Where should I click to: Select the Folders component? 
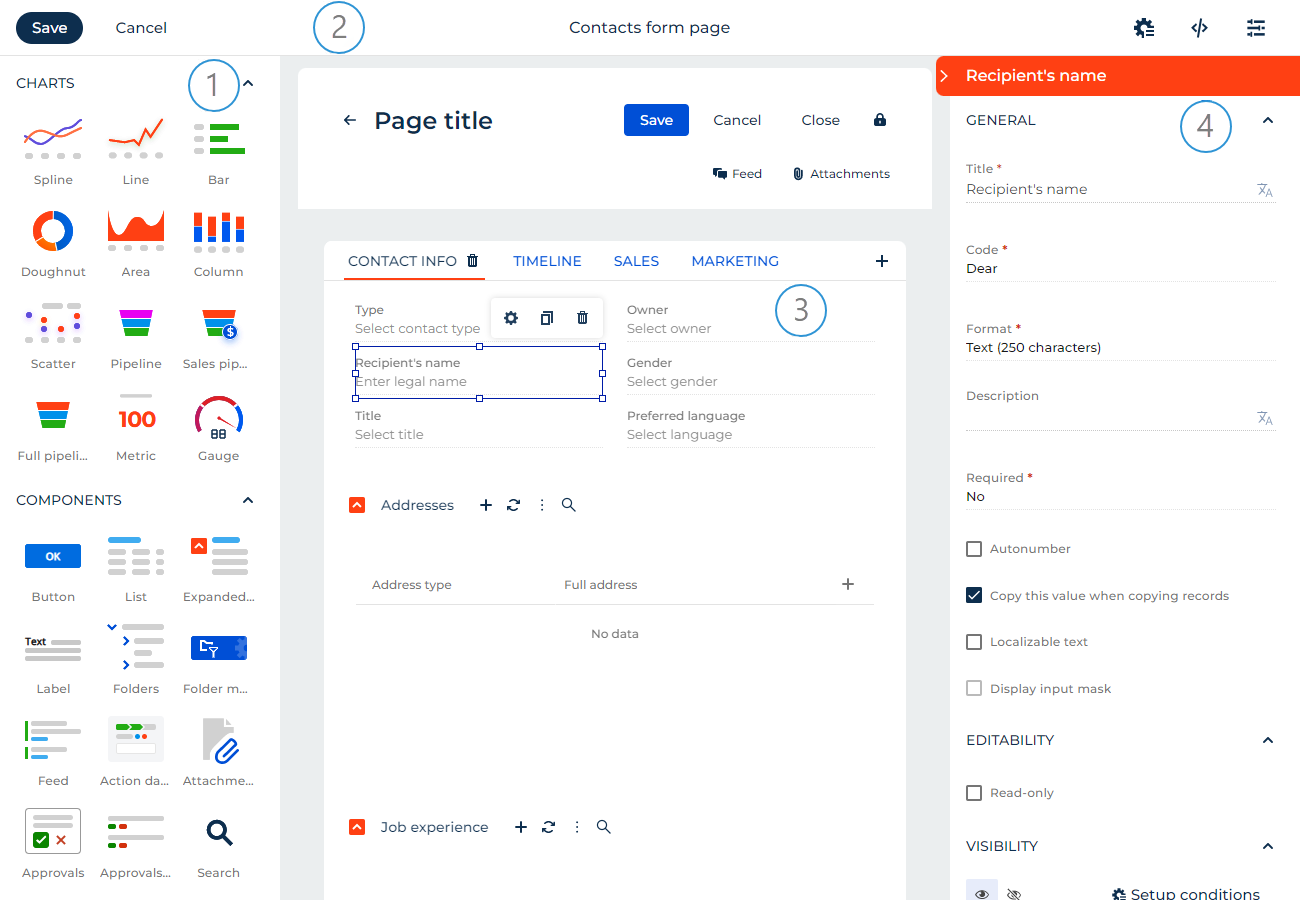pos(135,650)
